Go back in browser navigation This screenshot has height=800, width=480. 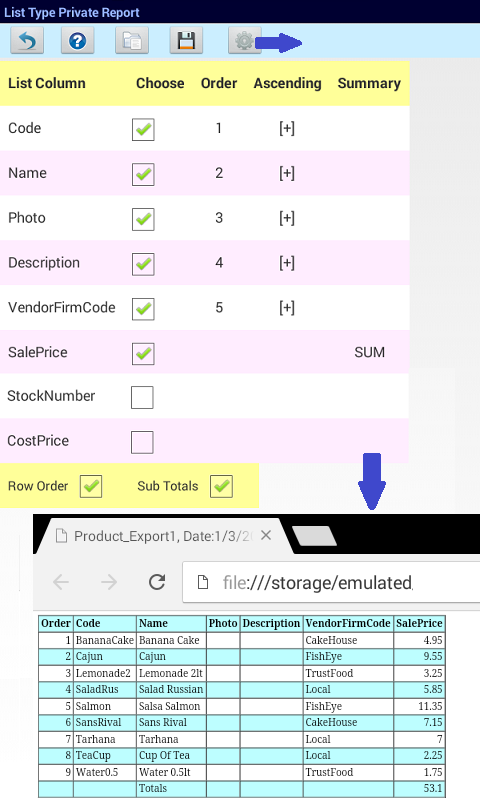[61, 582]
